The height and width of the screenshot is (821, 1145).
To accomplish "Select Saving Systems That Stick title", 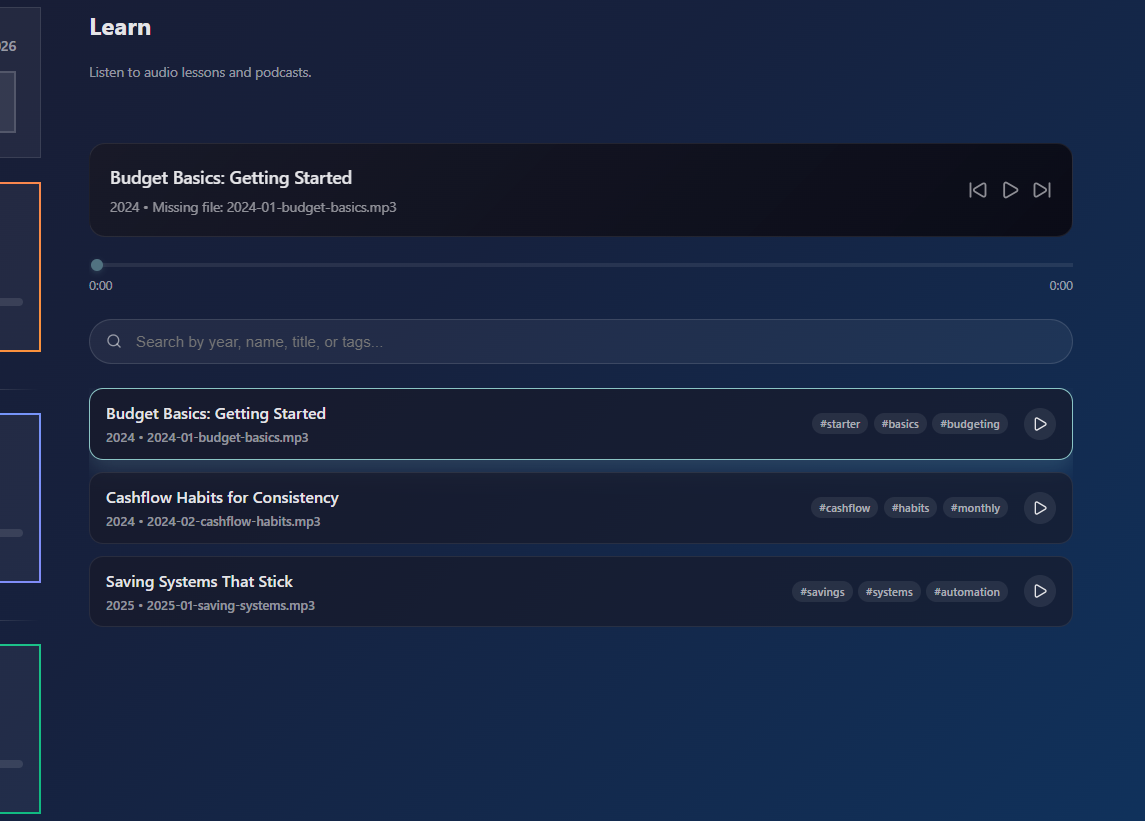I will tap(199, 581).
